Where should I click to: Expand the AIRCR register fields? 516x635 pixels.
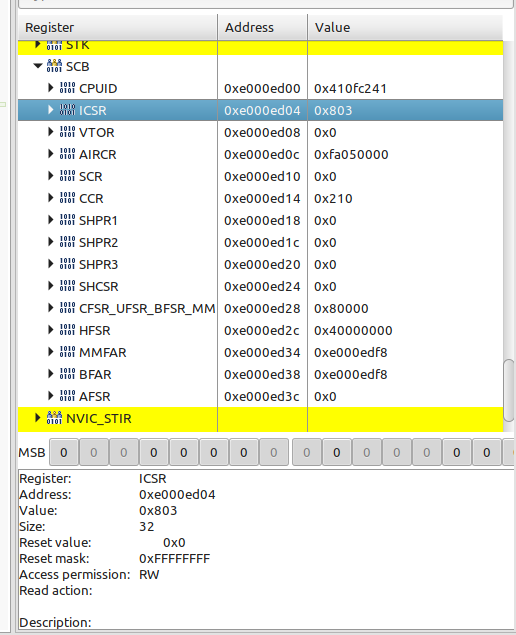51,153
